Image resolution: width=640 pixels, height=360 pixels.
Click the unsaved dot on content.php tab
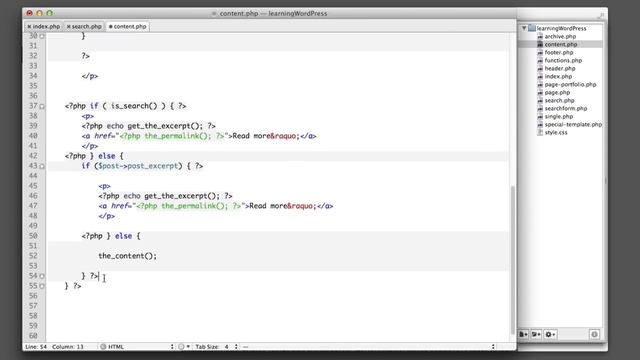point(110,27)
